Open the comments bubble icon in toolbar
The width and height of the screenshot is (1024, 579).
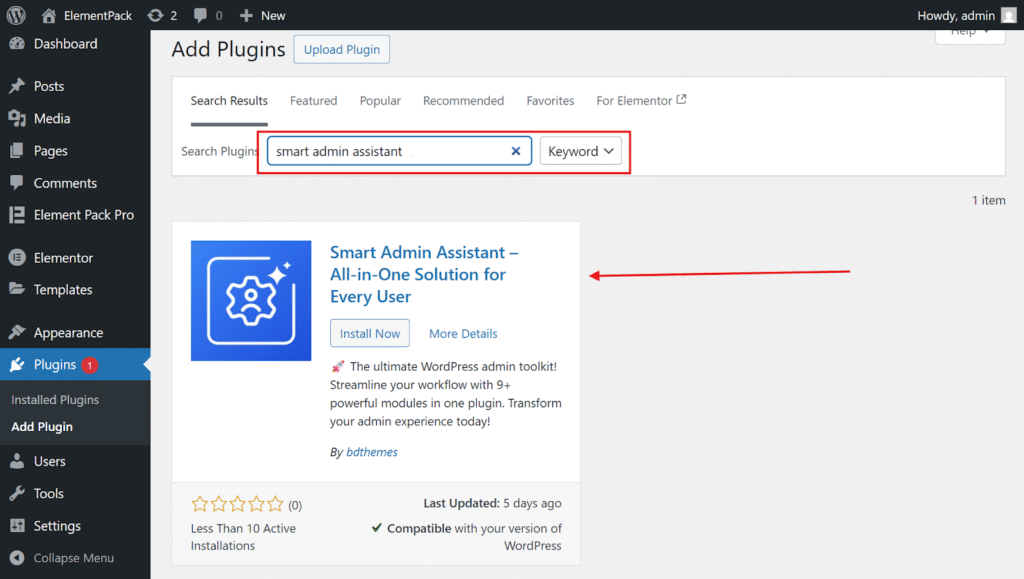coord(200,15)
